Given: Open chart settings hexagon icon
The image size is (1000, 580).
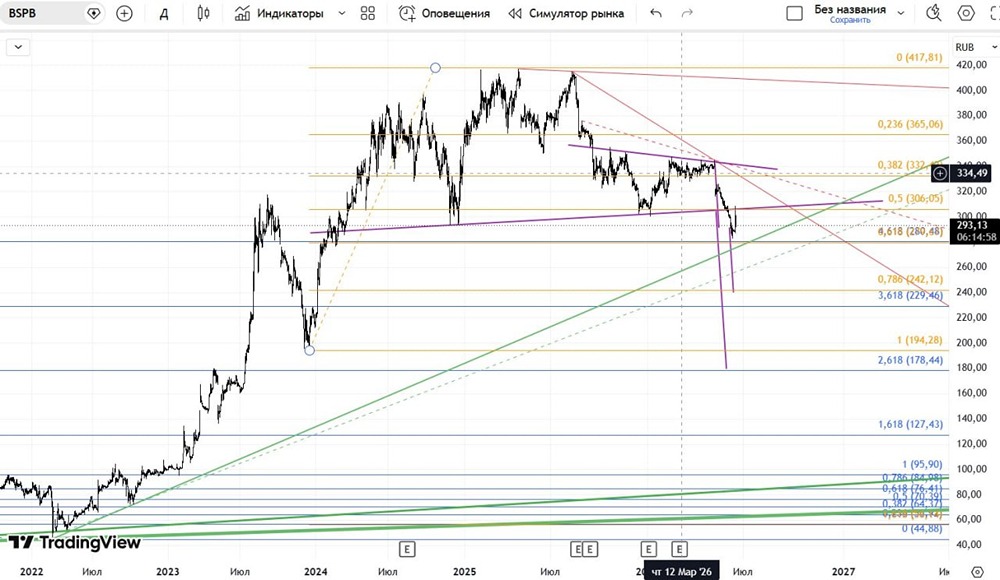Looking at the screenshot, I should tap(966, 13).
